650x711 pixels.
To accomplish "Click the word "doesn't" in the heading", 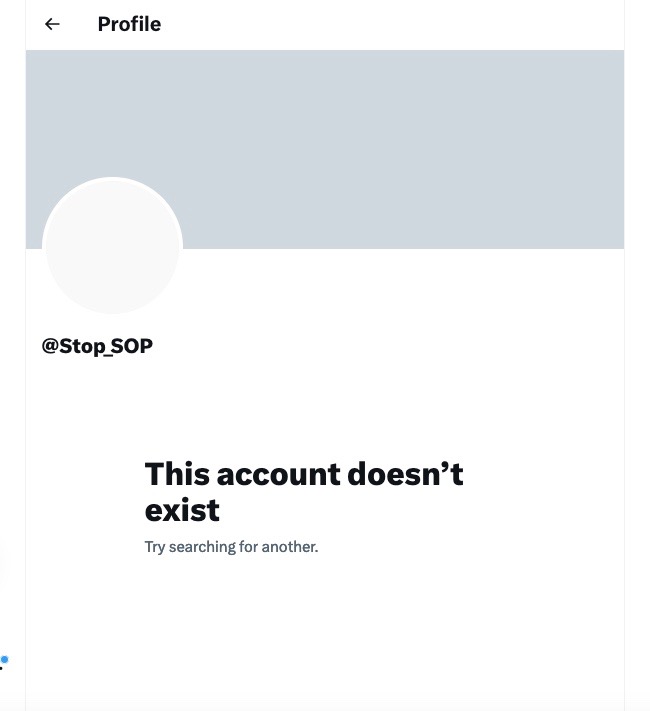I will [405, 473].
